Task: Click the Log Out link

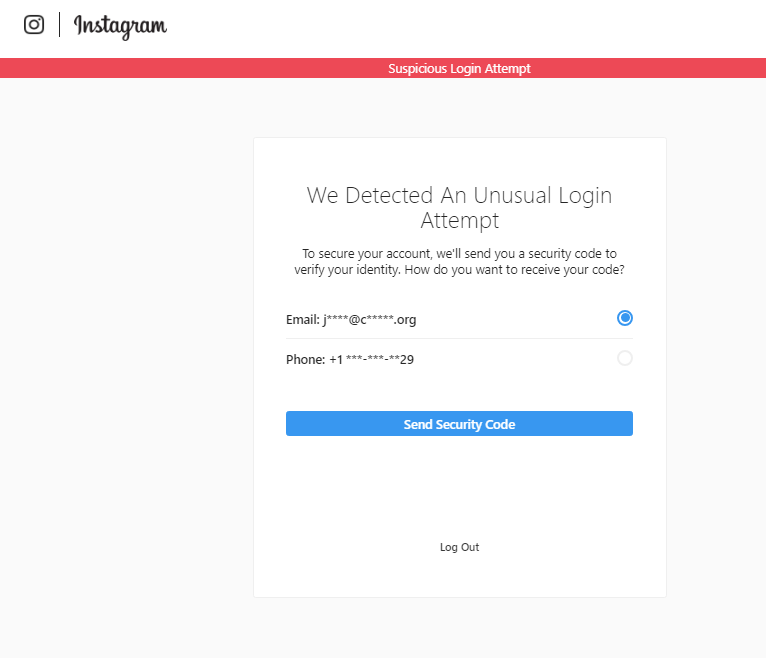Action: click(459, 547)
